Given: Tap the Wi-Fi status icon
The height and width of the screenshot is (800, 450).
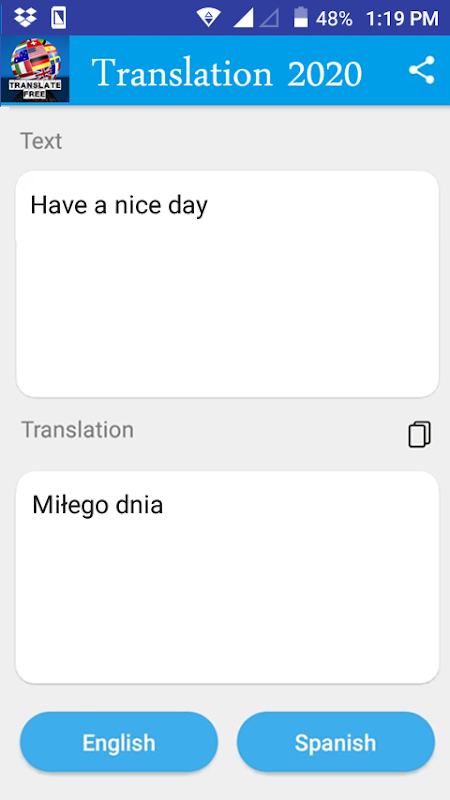Looking at the screenshot, I should point(209,18).
